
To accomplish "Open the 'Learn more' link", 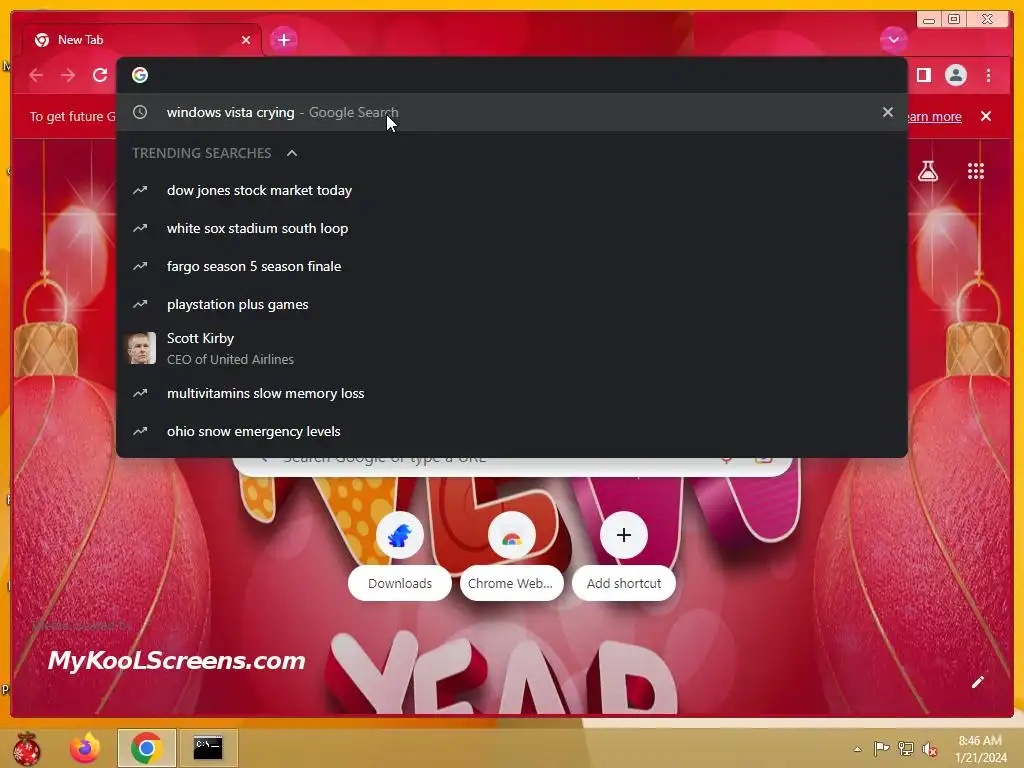I will point(934,116).
